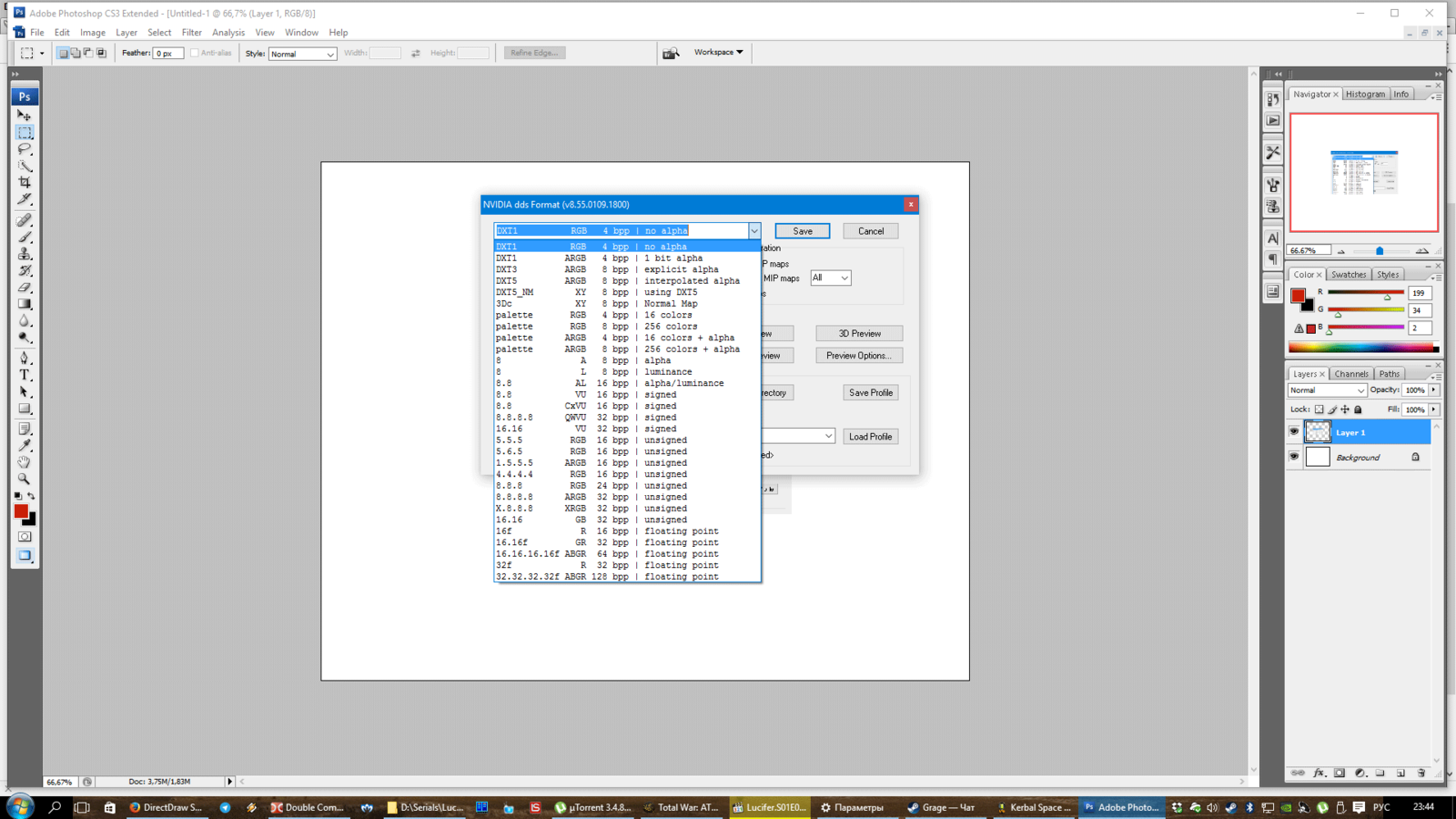The width and height of the screenshot is (1456, 819).
Task: Select the Path Selection tool
Action: pos(25,392)
